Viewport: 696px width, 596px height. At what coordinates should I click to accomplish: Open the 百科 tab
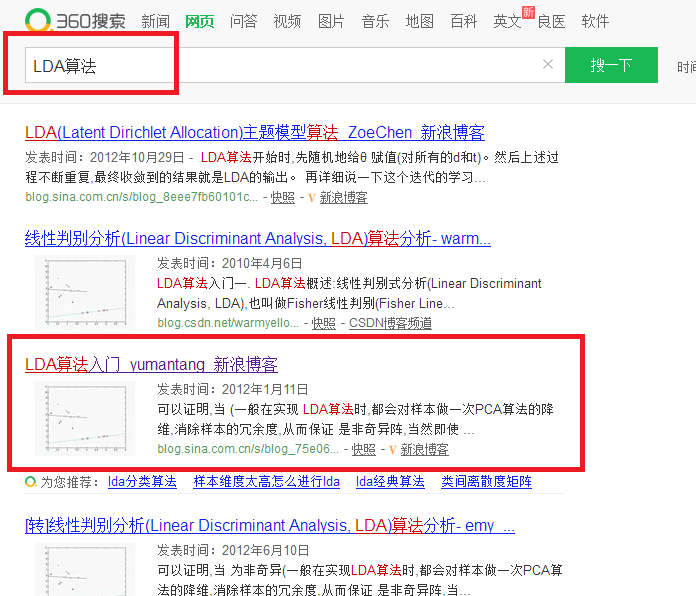(x=463, y=21)
